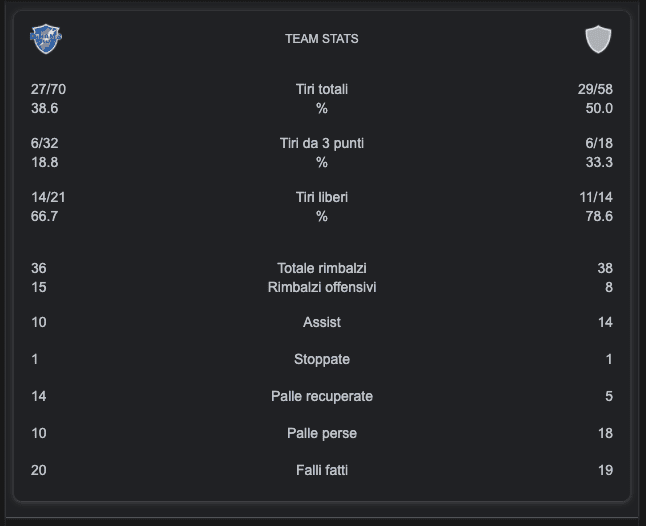This screenshot has width=646, height=526.
Task: Click the 78.6 away free throw percentage
Action: pos(599,216)
